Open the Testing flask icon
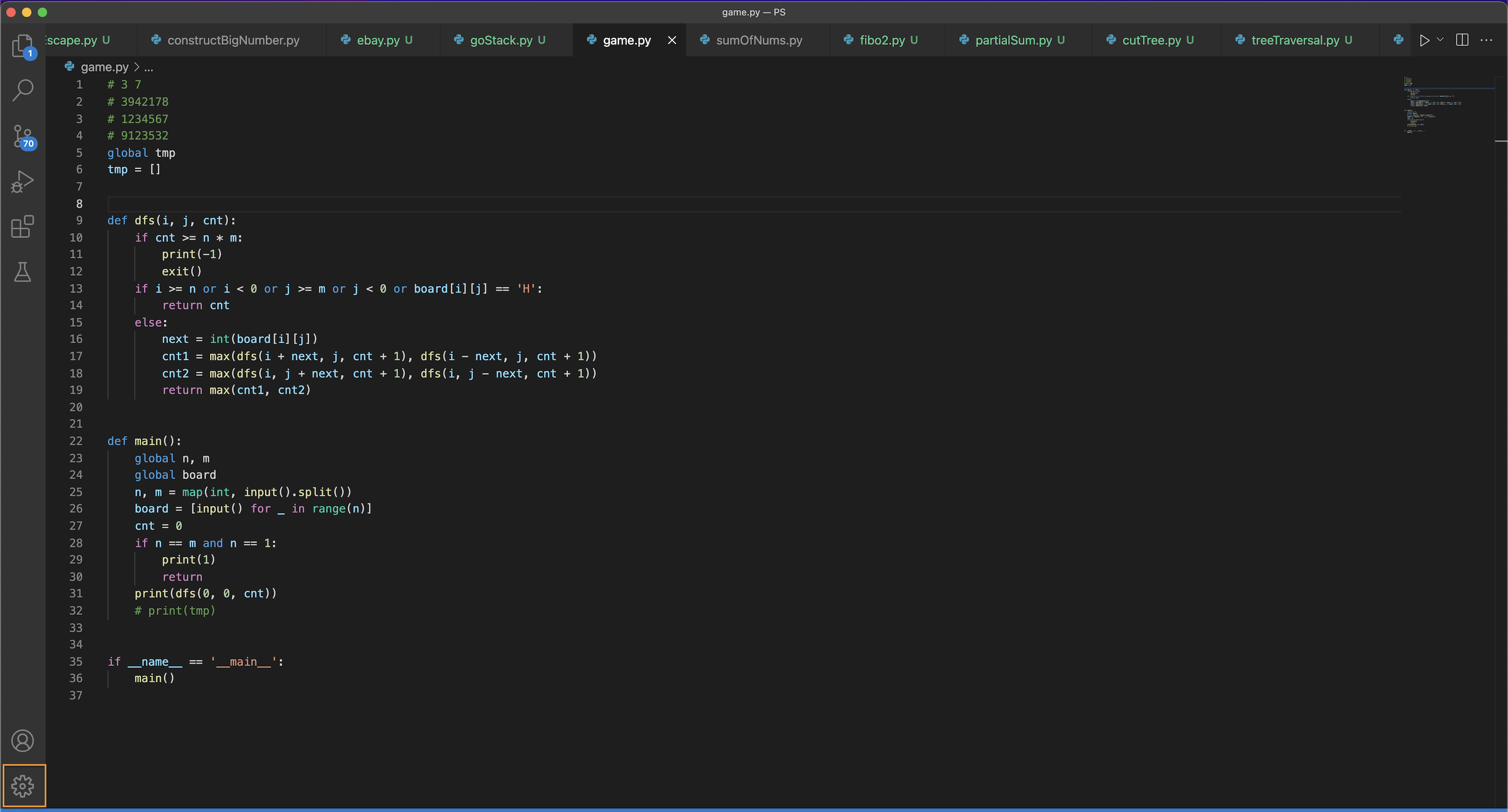Screen dimensions: 1508x812 coord(22,271)
